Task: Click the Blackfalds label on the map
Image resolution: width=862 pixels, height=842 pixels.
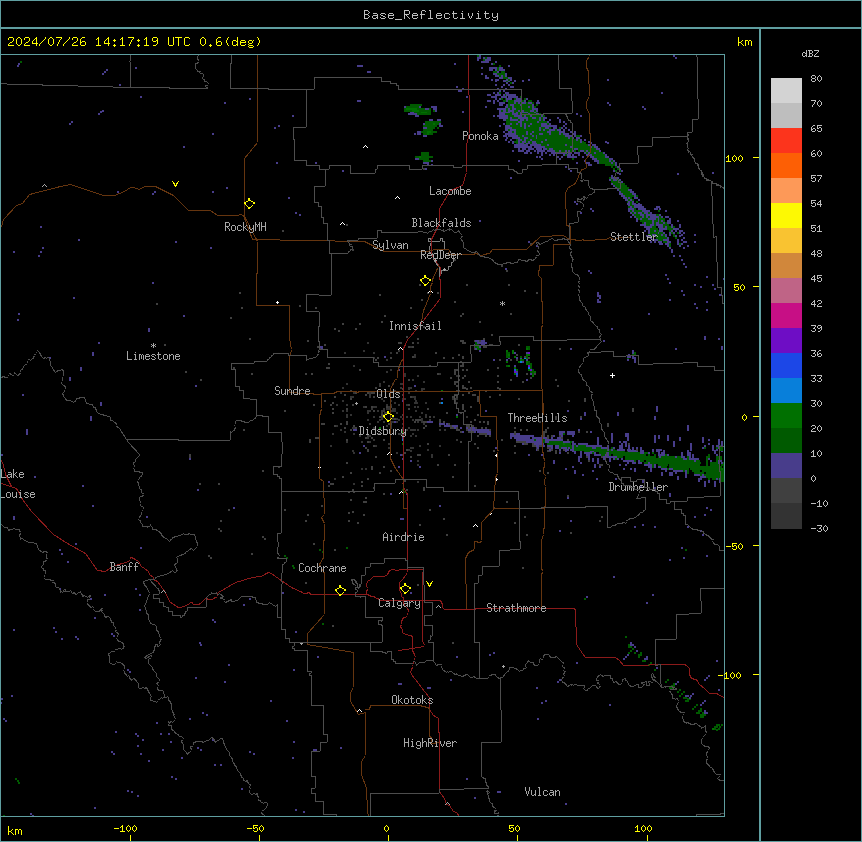Action: pyautogui.click(x=441, y=223)
